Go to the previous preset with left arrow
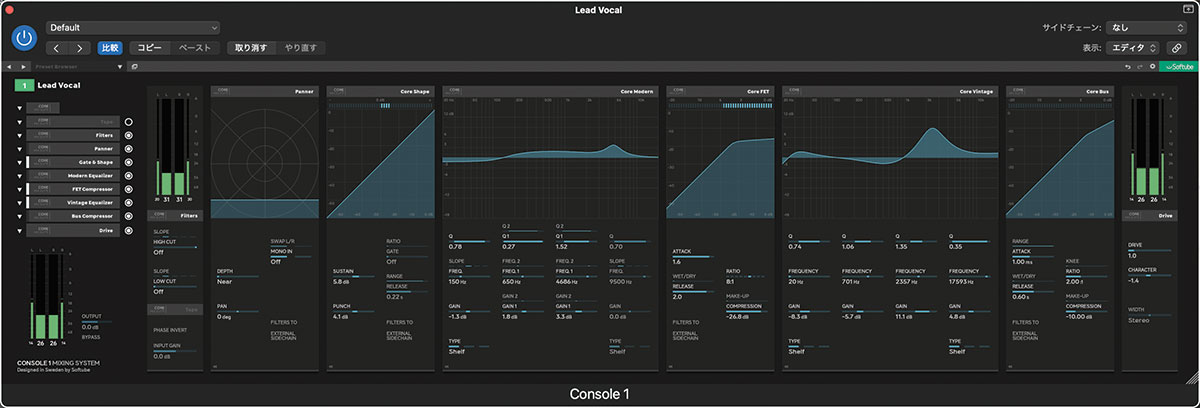Image resolution: width=1200 pixels, height=408 pixels. pyautogui.click(x=56, y=48)
